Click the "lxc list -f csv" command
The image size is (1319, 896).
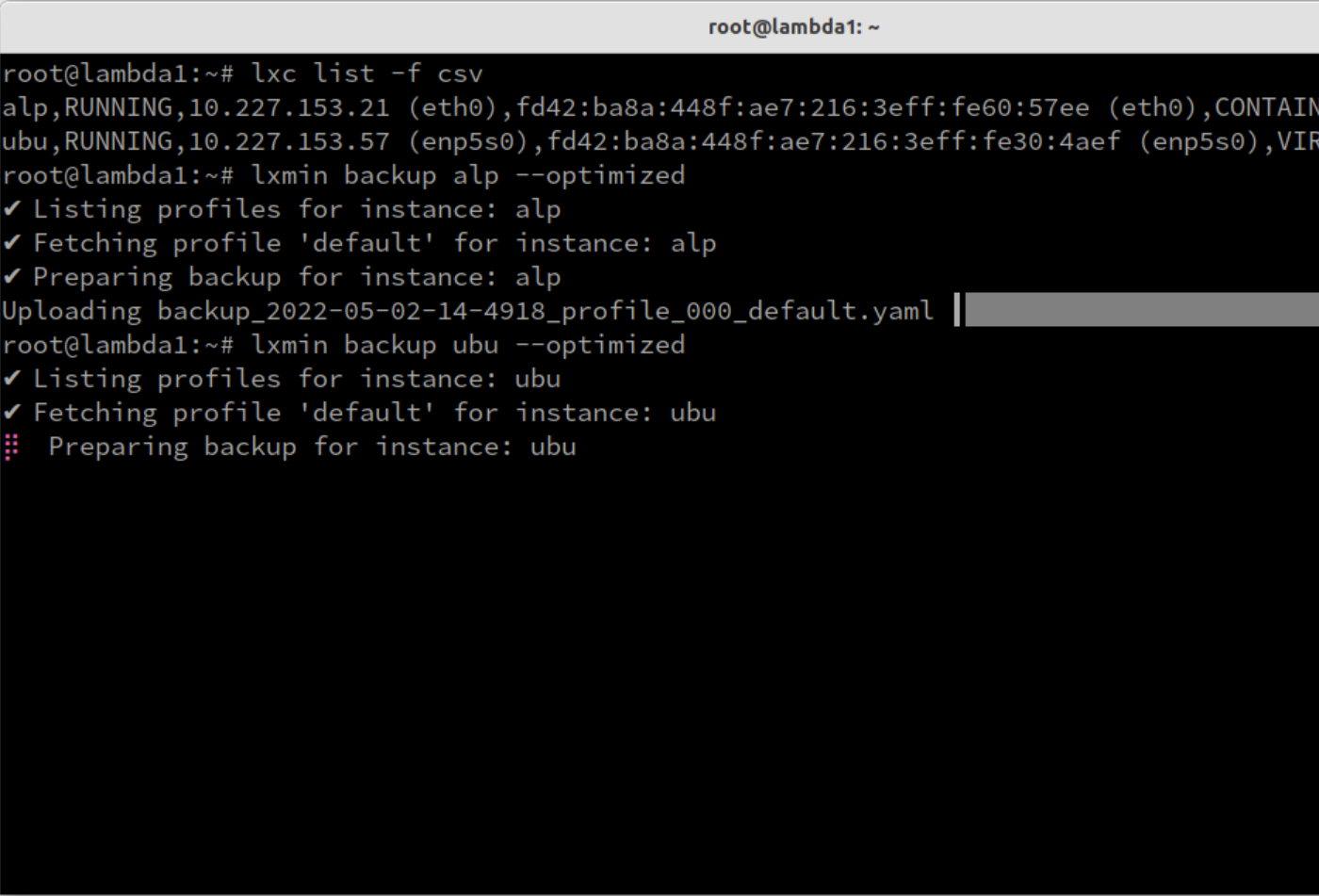pyautogui.click(x=366, y=73)
